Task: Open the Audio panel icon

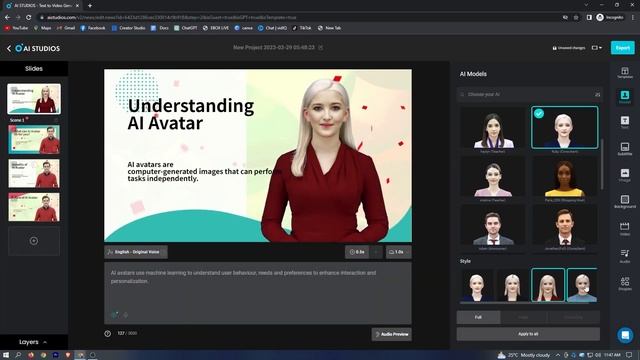Action: tap(624, 256)
